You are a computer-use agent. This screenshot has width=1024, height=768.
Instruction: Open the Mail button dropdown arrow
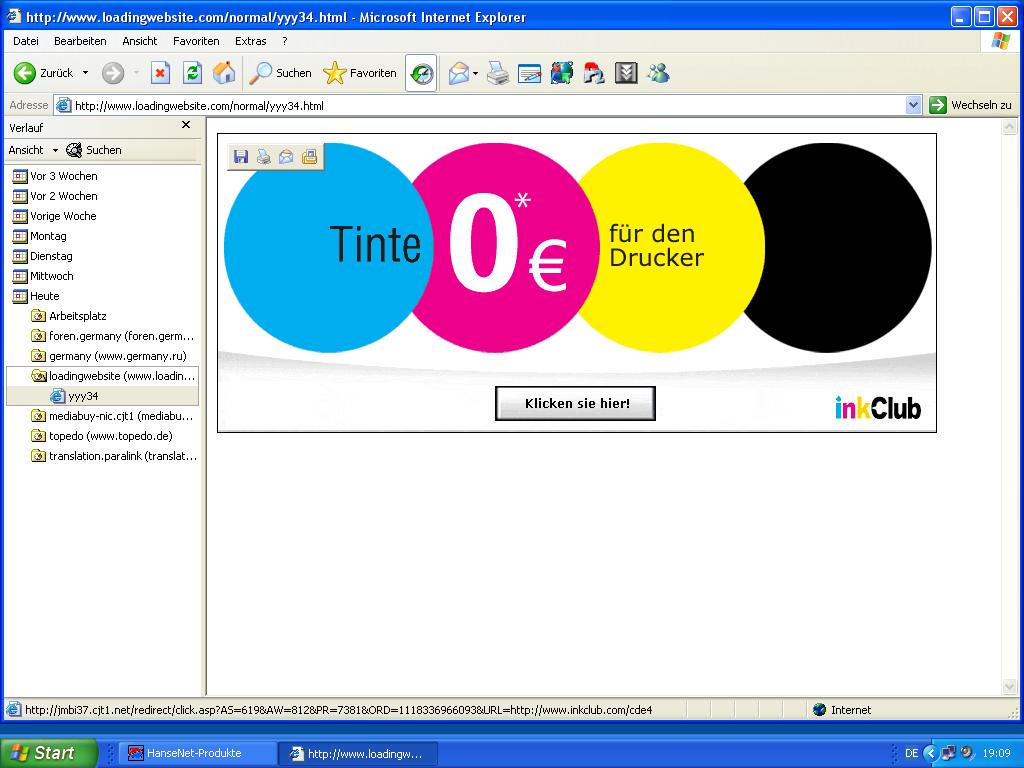[x=475, y=73]
